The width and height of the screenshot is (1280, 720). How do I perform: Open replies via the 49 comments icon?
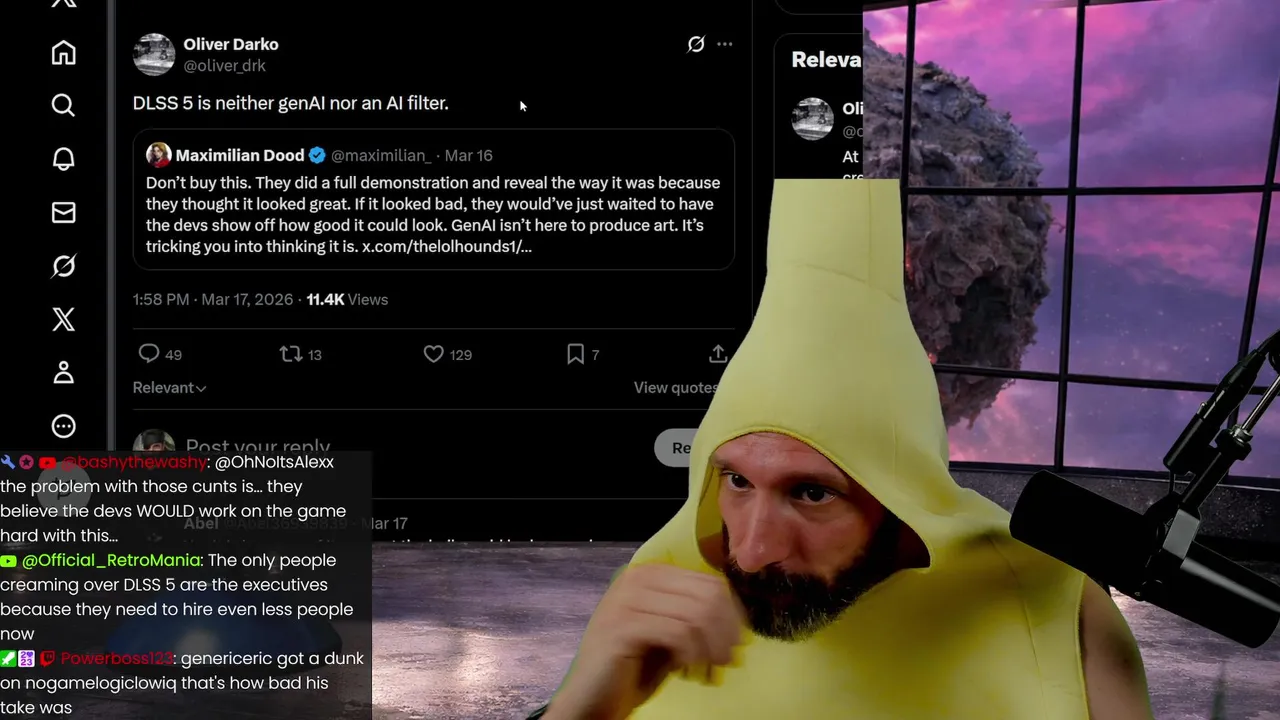pos(148,354)
